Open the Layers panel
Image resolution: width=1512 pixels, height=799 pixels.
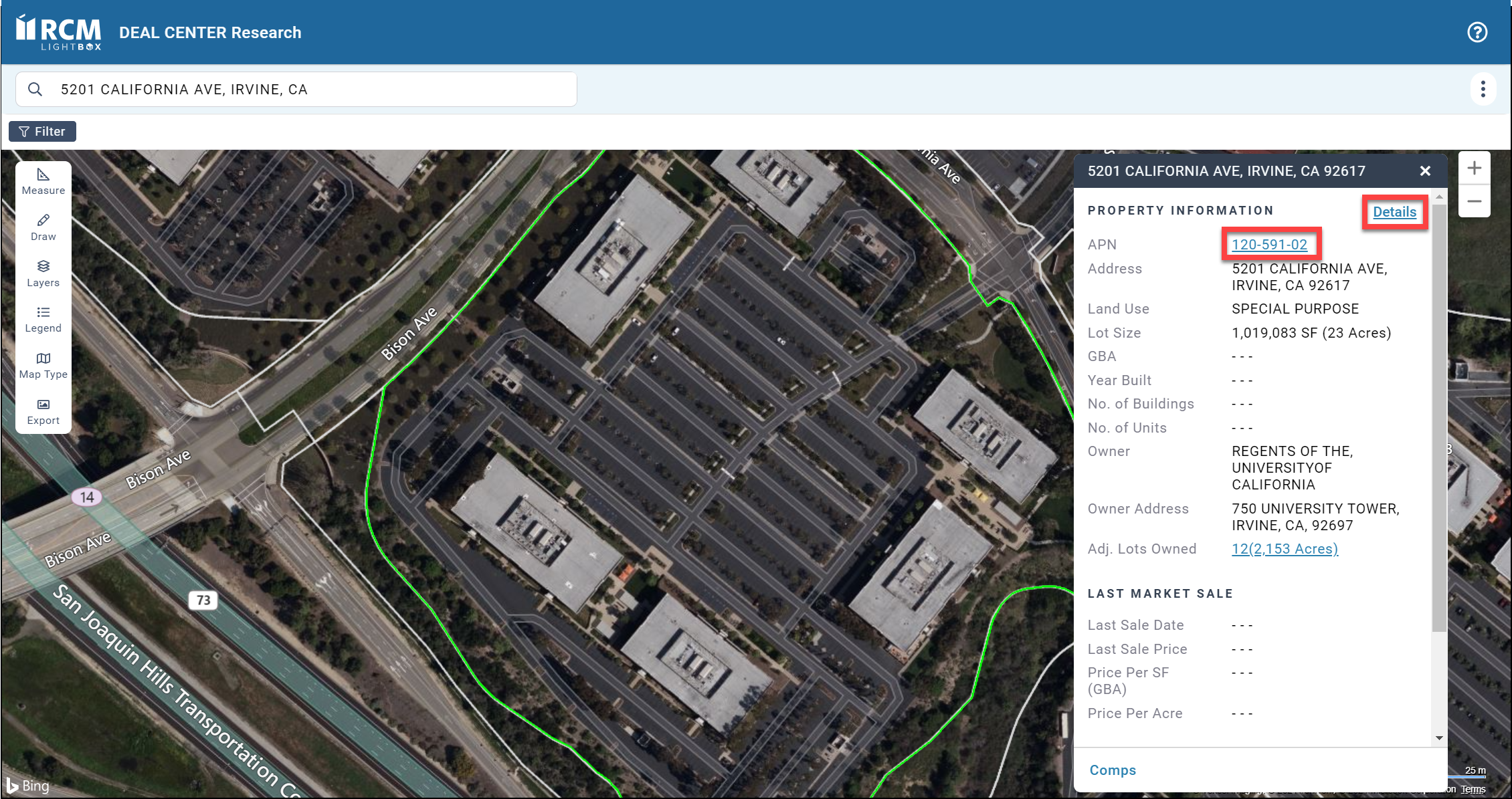click(x=43, y=273)
